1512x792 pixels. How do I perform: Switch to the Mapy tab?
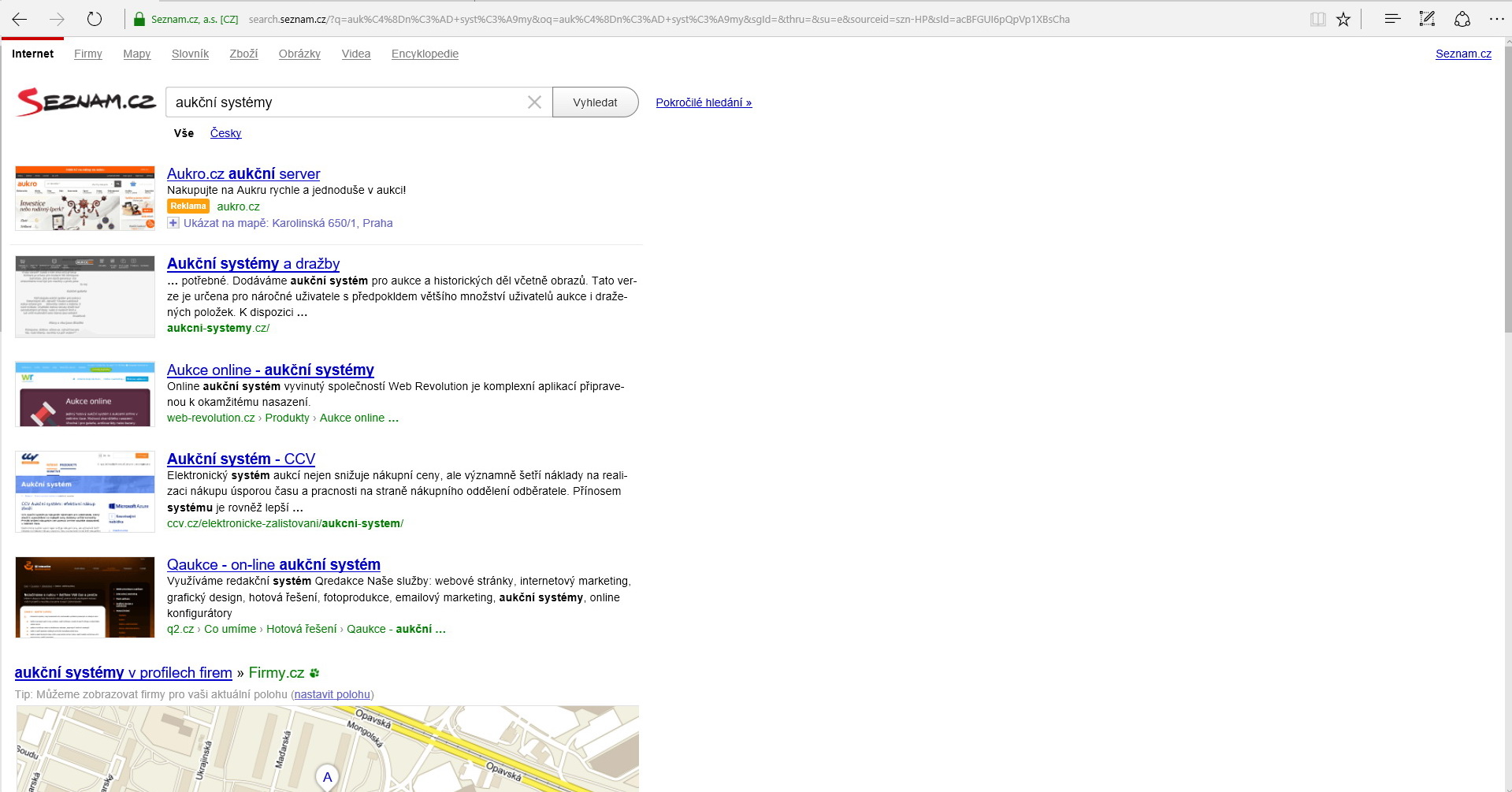pos(137,54)
